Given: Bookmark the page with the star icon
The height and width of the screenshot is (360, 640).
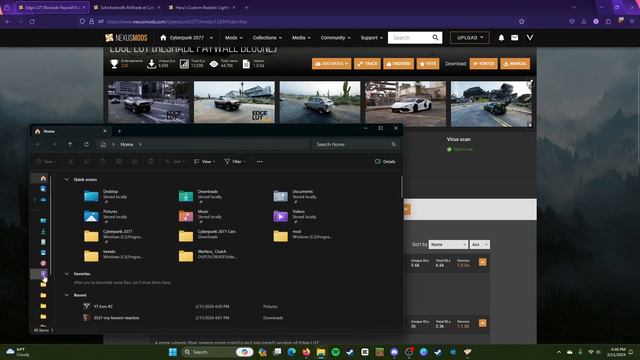Looking at the screenshot, I should coord(522,21).
